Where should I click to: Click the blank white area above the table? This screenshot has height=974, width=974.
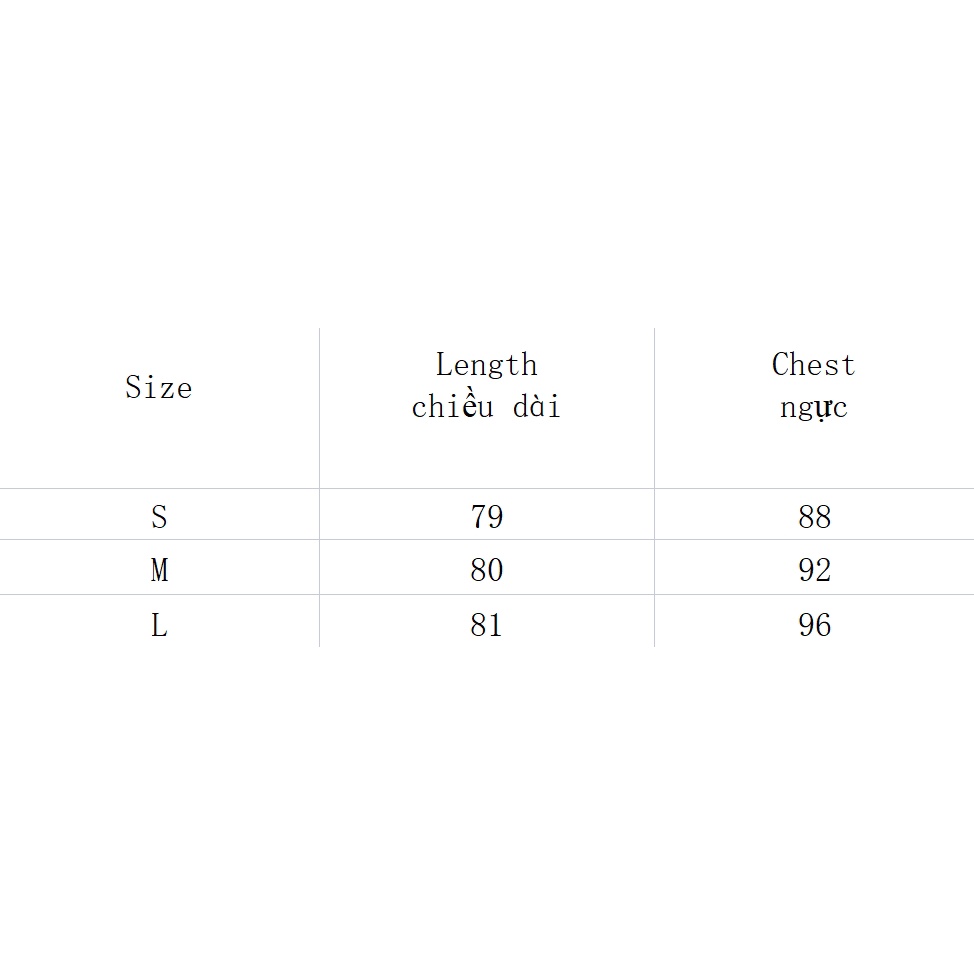tap(486, 160)
